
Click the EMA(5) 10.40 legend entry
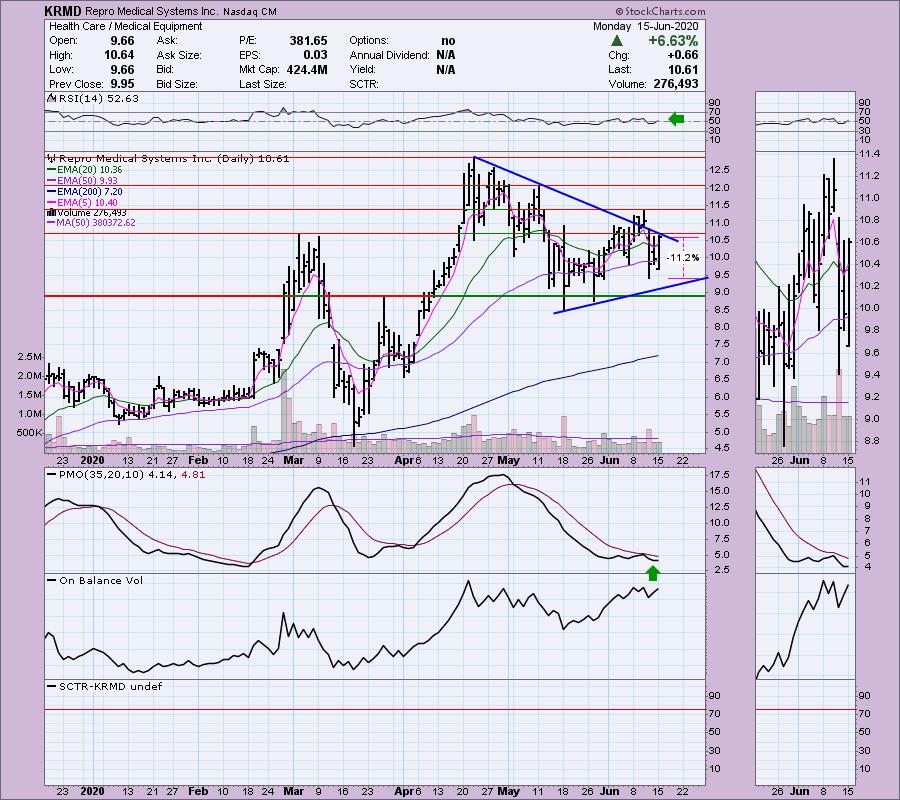click(x=87, y=203)
